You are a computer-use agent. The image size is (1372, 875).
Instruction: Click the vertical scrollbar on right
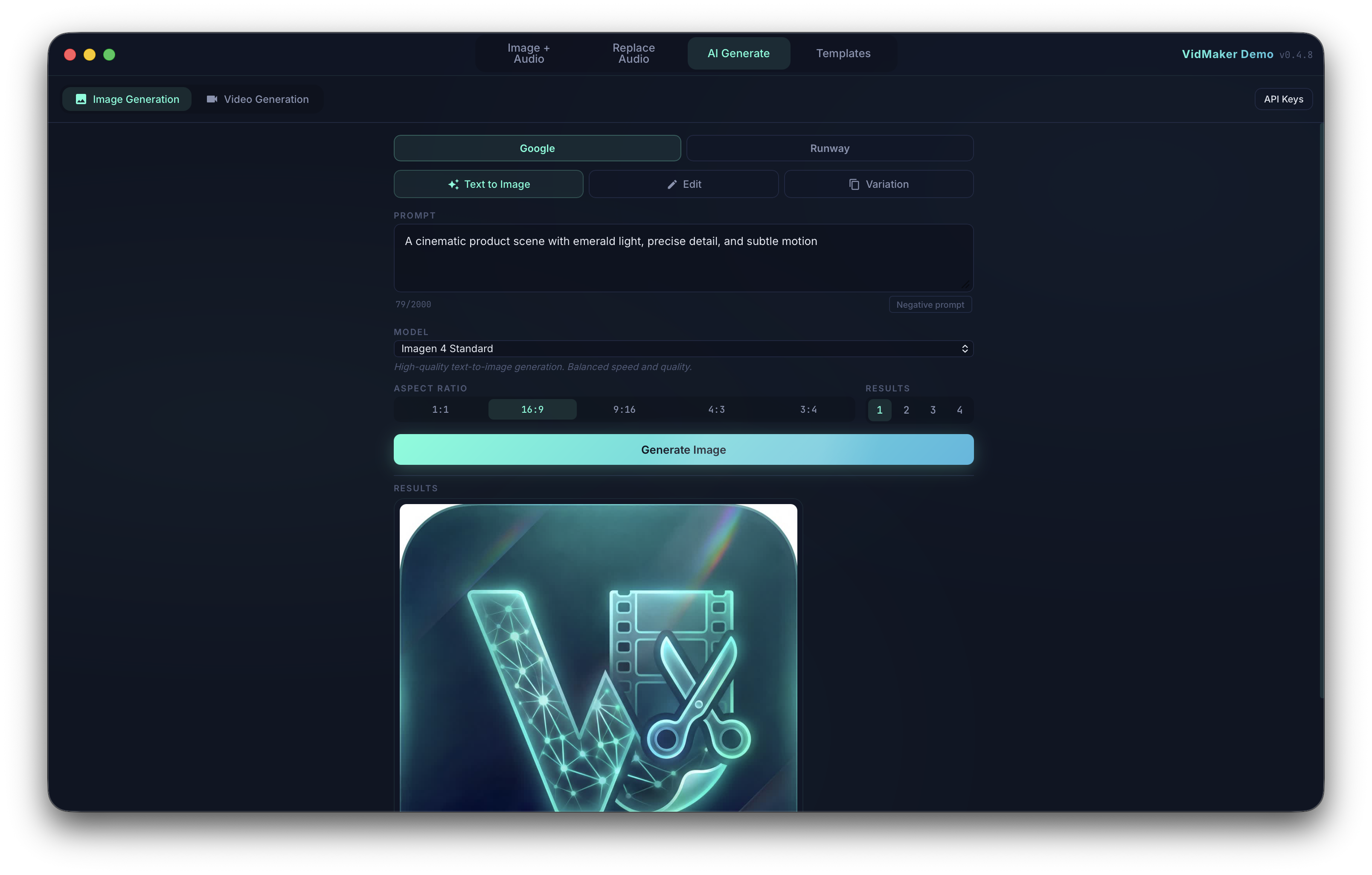pos(1321,411)
